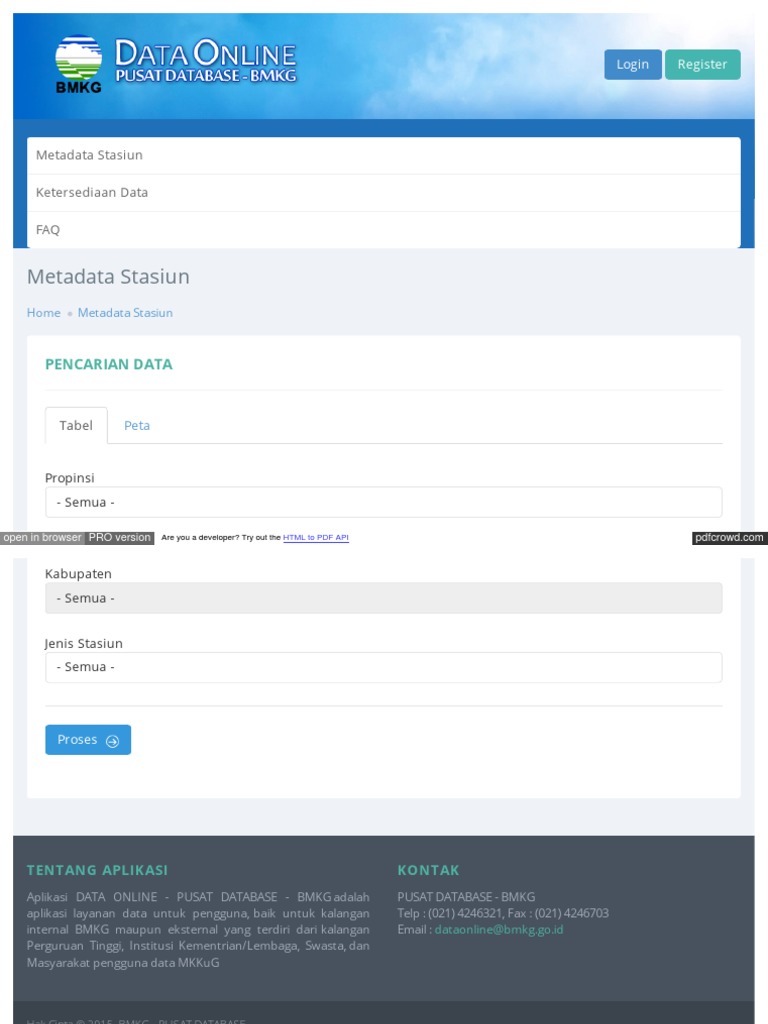Click Metadata Stasiun breadcrumb link
The image size is (768, 1024).
tap(125, 313)
